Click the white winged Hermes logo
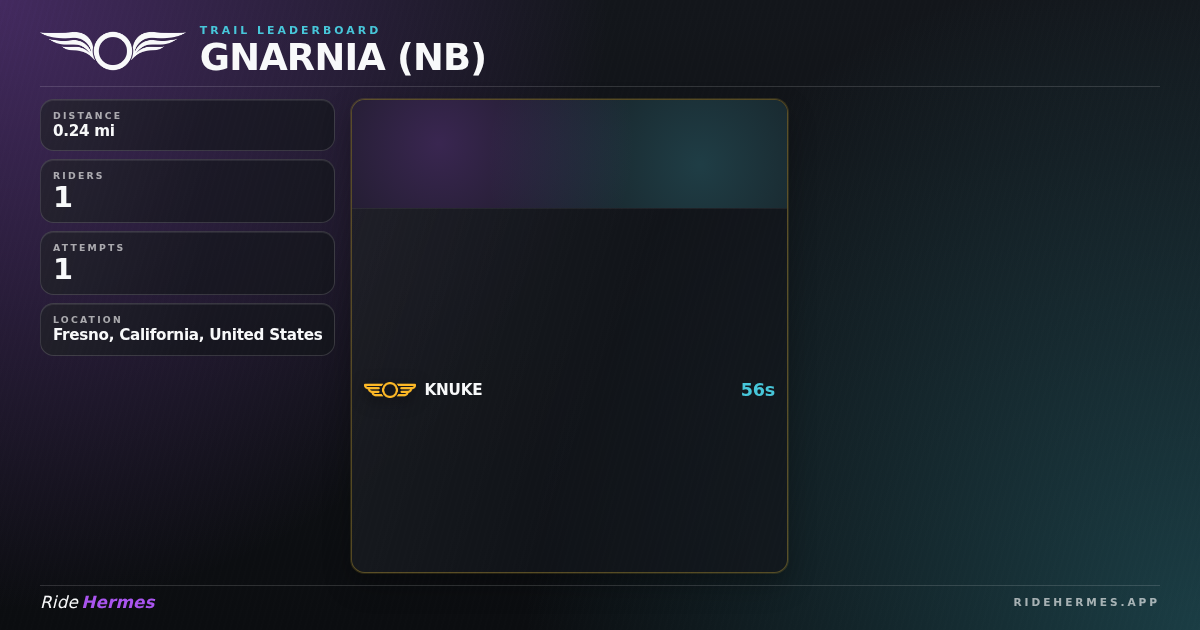The width and height of the screenshot is (1200, 630). (x=113, y=50)
